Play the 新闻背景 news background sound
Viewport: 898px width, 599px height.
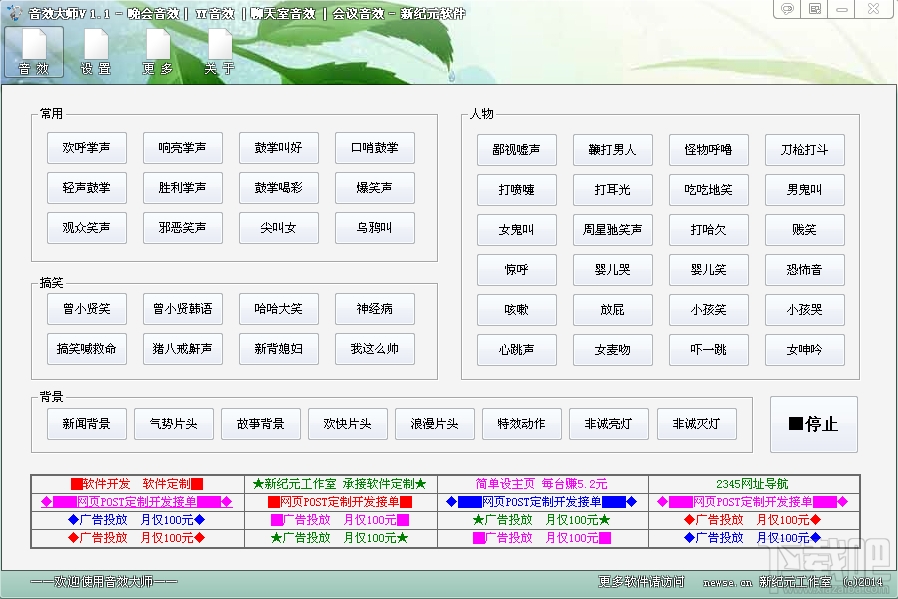(86, 423)
